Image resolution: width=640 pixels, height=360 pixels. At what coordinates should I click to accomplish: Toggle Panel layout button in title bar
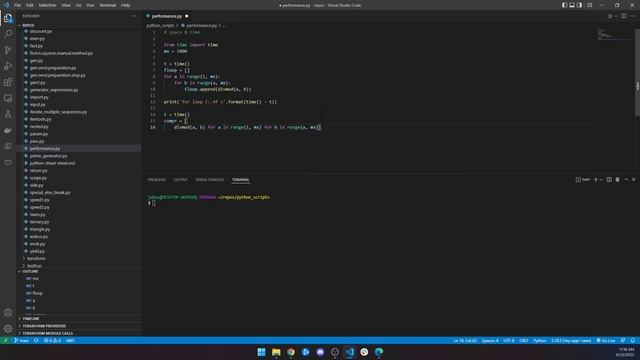coord(572,5)
